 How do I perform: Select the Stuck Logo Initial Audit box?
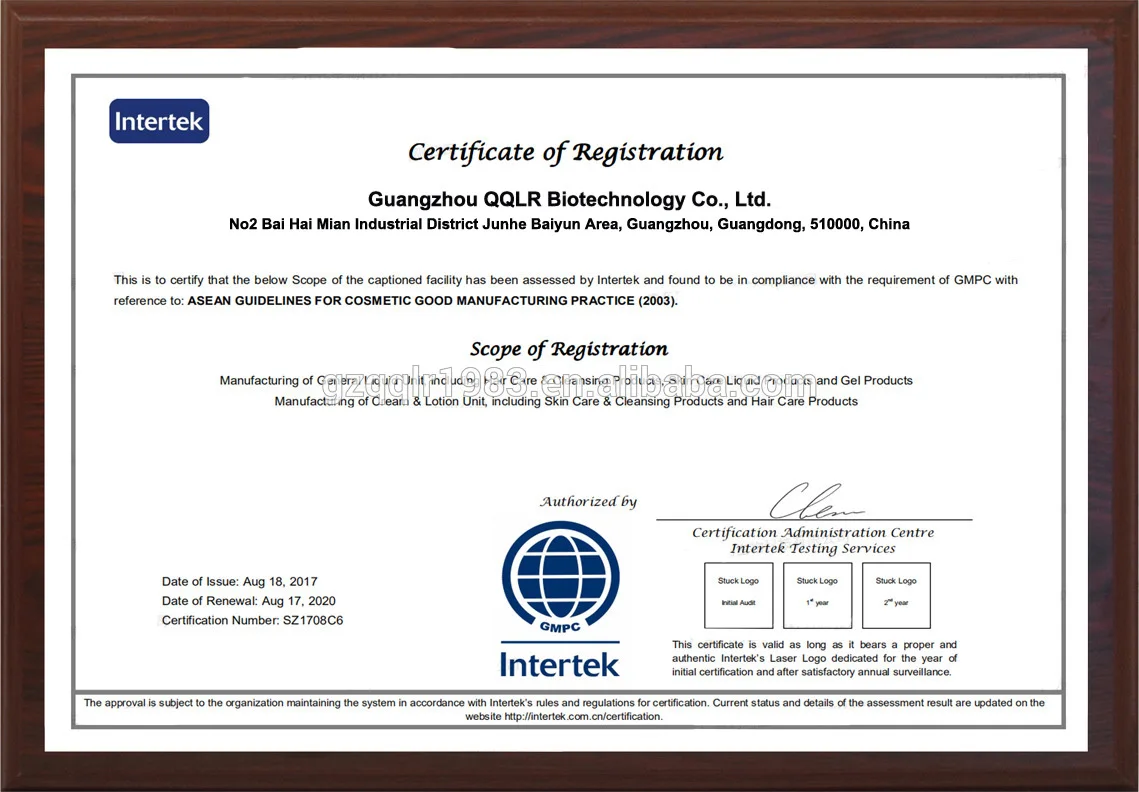tap(738, 595)
